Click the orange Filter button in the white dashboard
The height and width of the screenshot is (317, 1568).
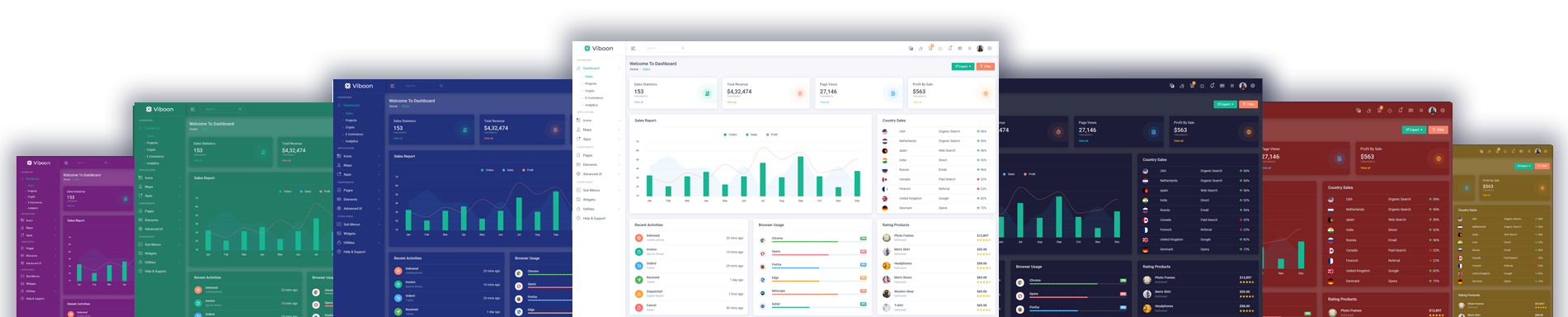[985, 66]
